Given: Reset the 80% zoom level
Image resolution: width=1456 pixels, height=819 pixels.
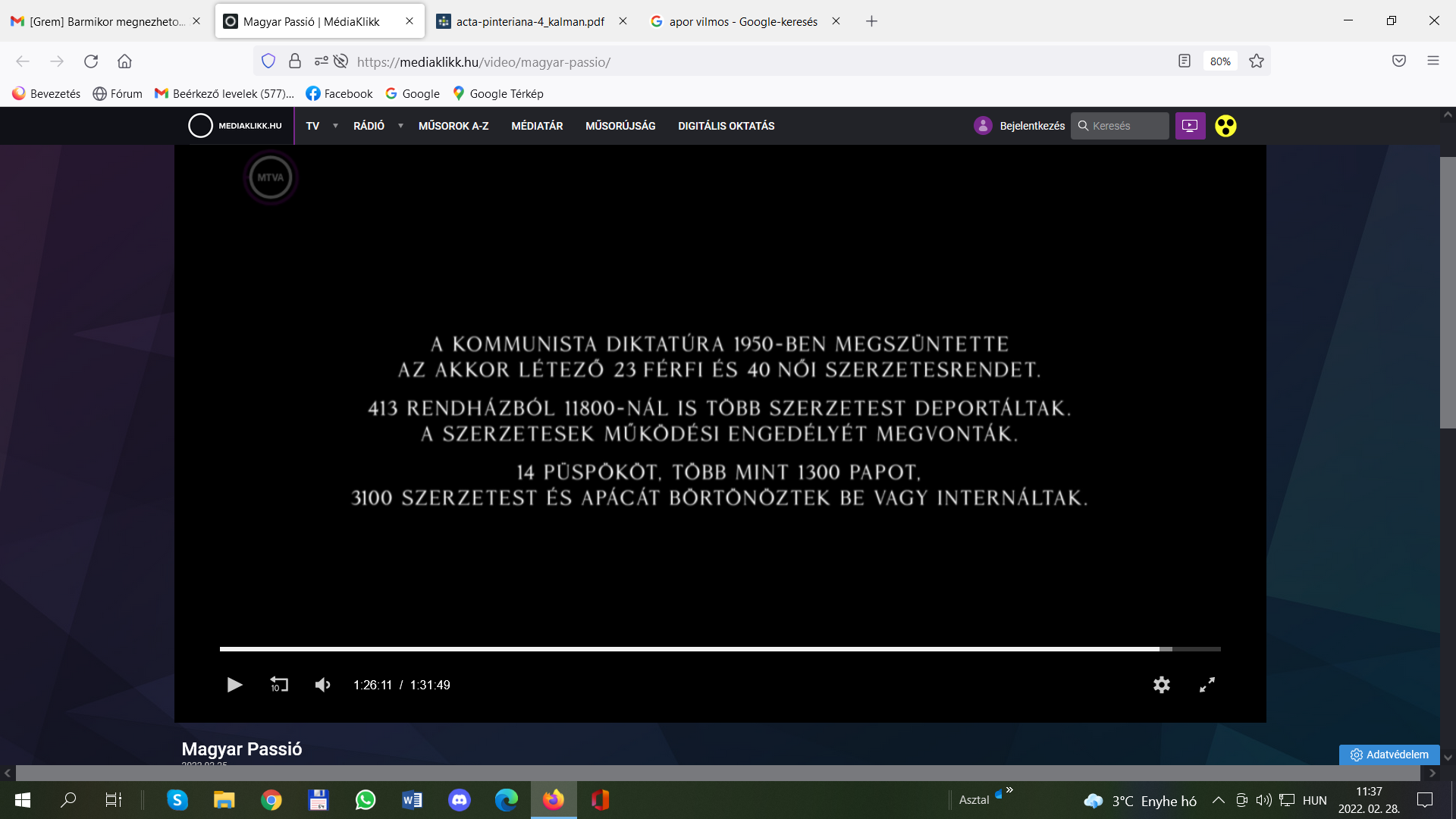Looking at the screenshot, I should 1220,61.
